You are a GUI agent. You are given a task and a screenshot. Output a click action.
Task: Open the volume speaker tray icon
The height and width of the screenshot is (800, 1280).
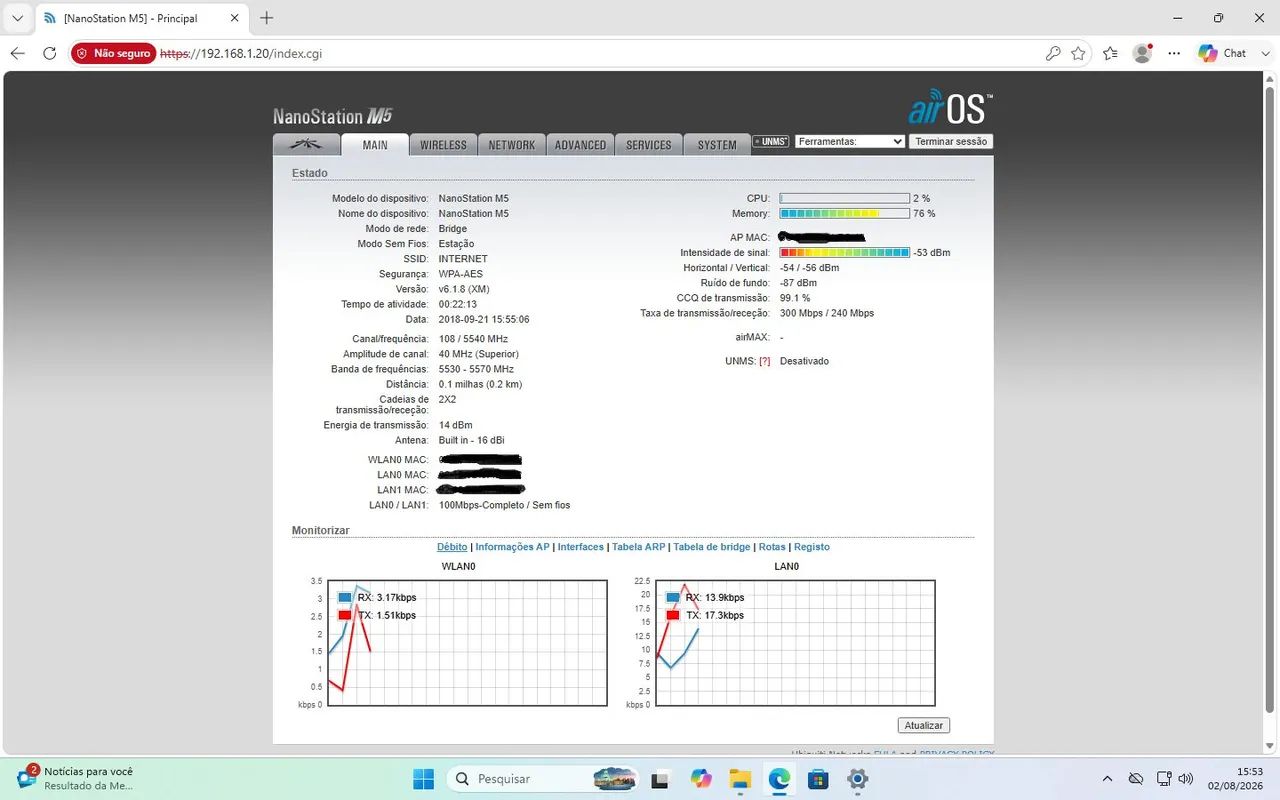coord(1185,779)
